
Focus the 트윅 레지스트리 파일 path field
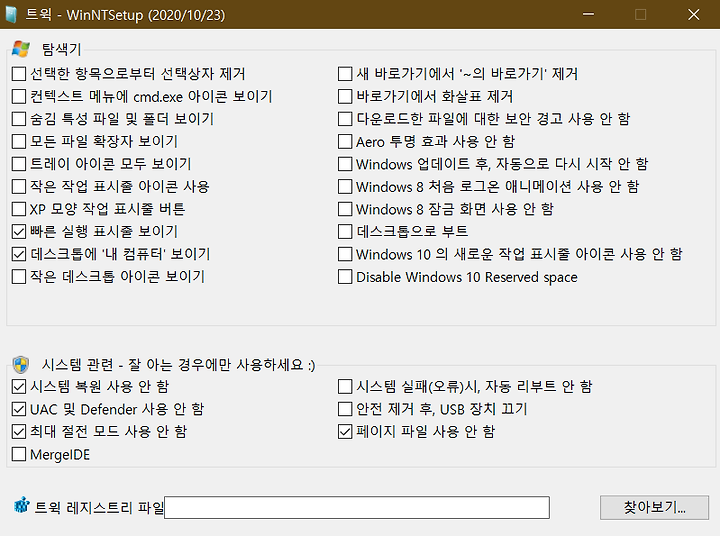tap(357, 508)
